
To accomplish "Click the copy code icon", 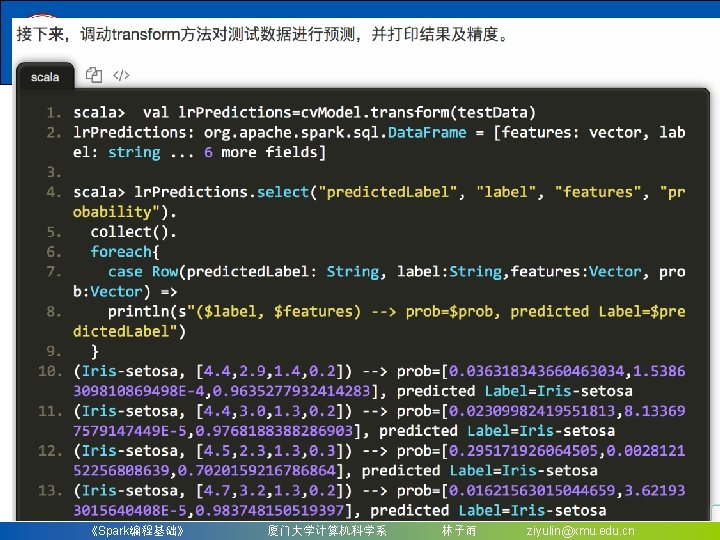I will 94,74.
